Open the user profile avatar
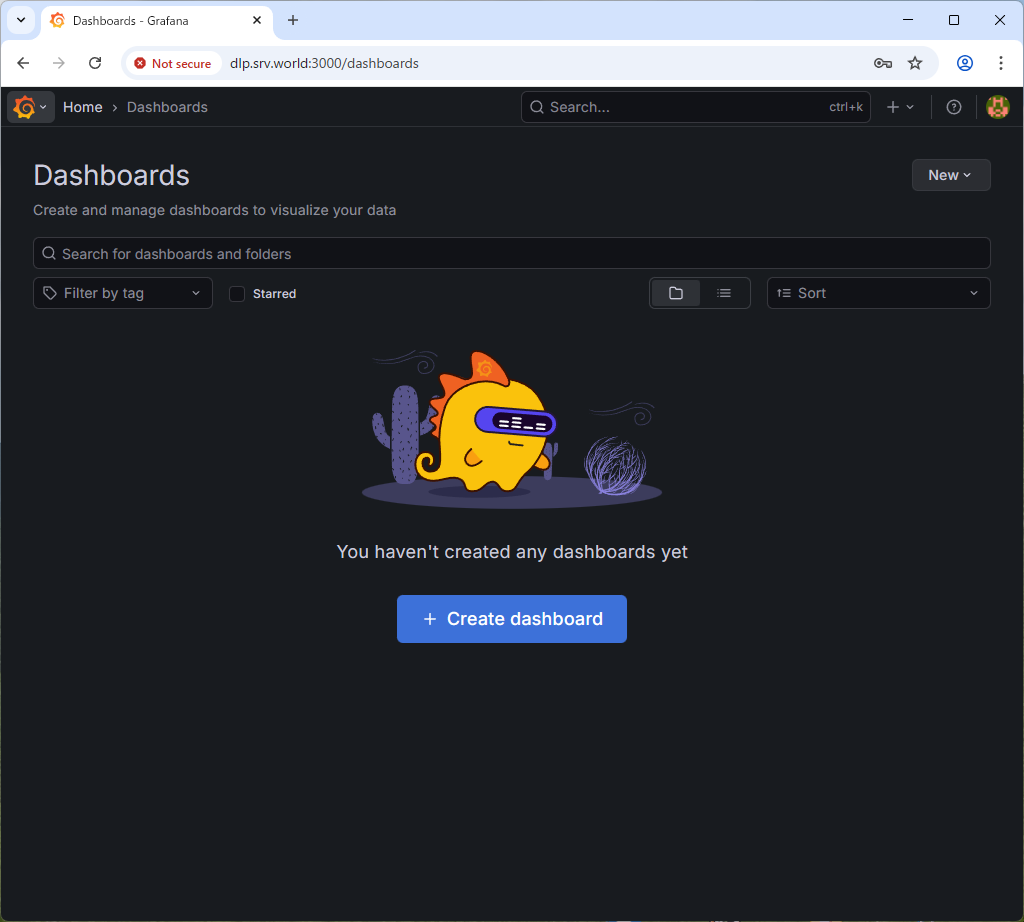The image size is (1024, 922). [997, 107]
